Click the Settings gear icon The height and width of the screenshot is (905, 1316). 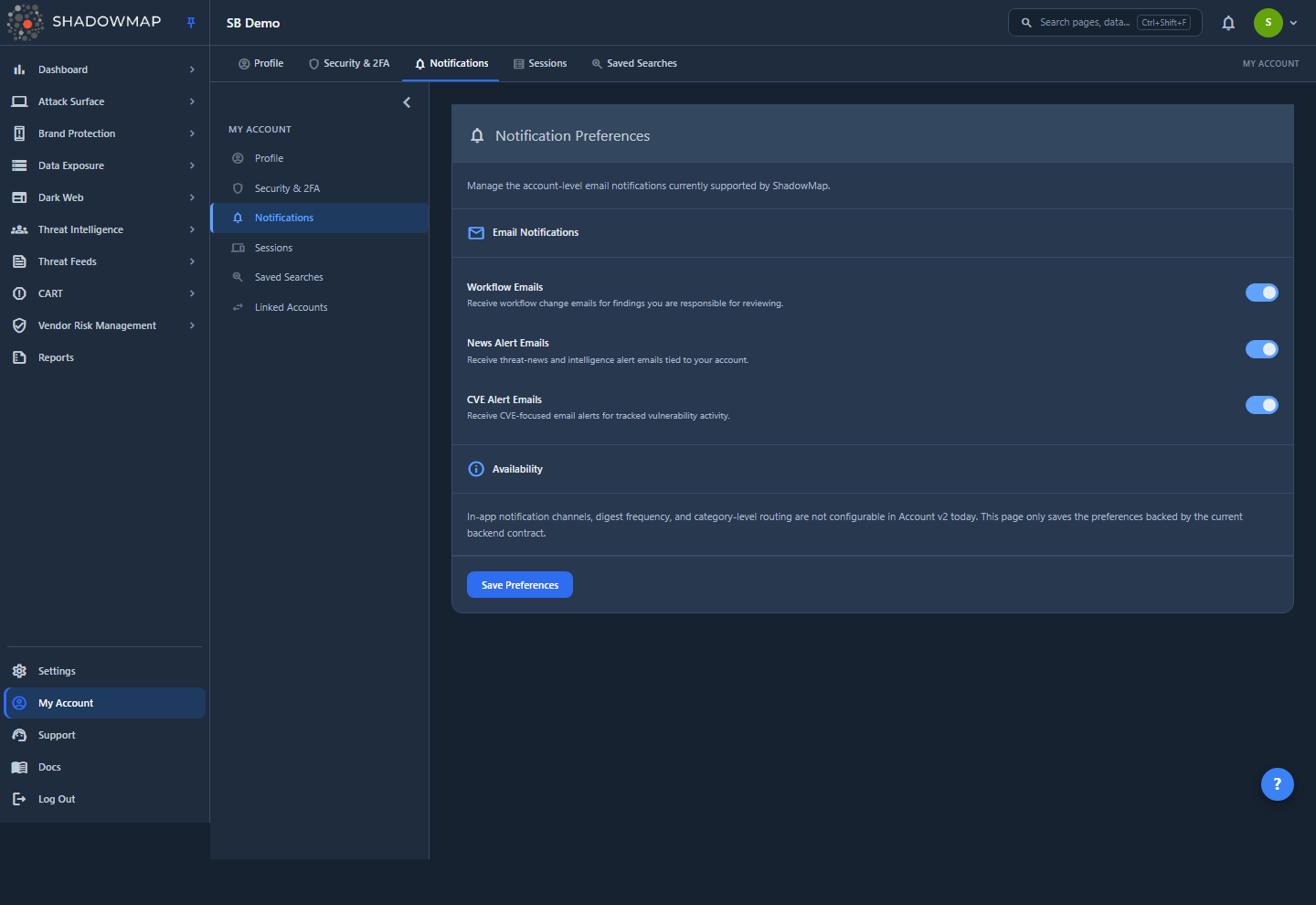click(19, 671)
